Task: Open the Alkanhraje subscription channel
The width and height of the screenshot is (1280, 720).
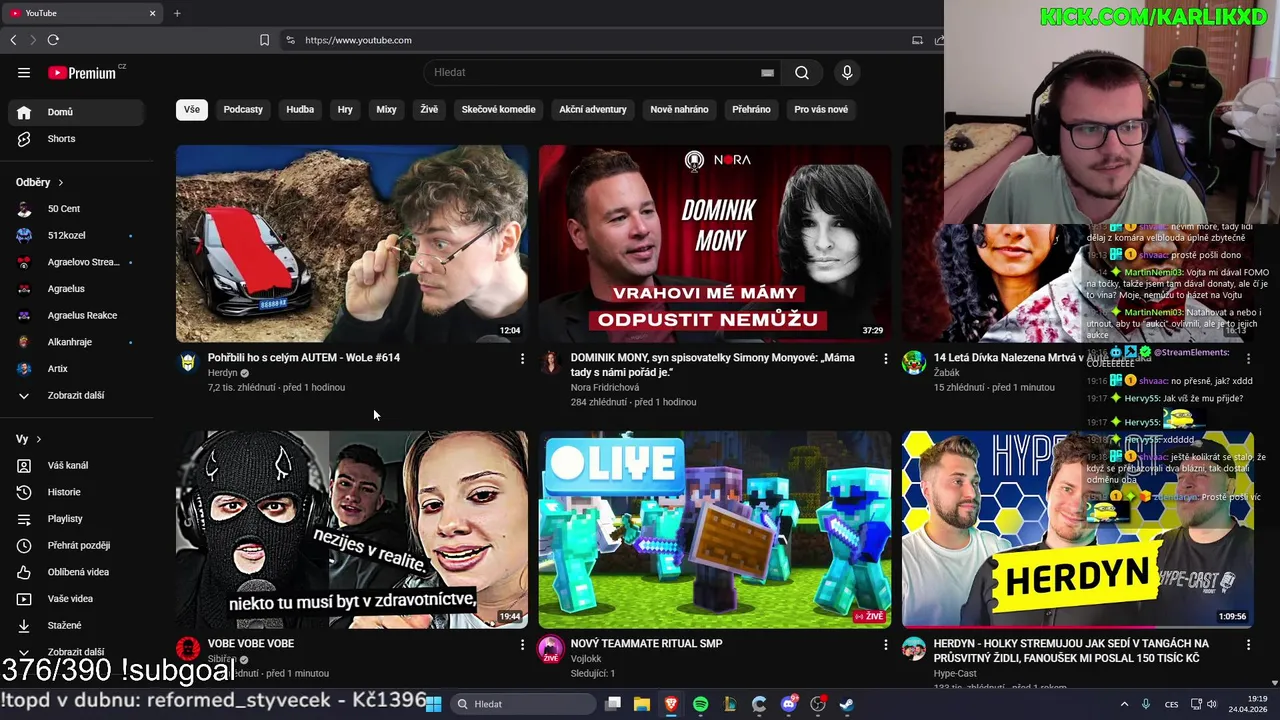Action: click(76, 342)
